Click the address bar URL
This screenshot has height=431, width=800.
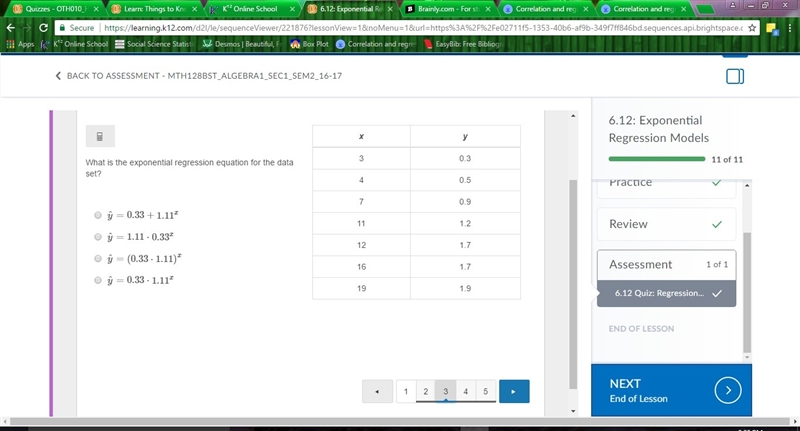pos(423,28)
